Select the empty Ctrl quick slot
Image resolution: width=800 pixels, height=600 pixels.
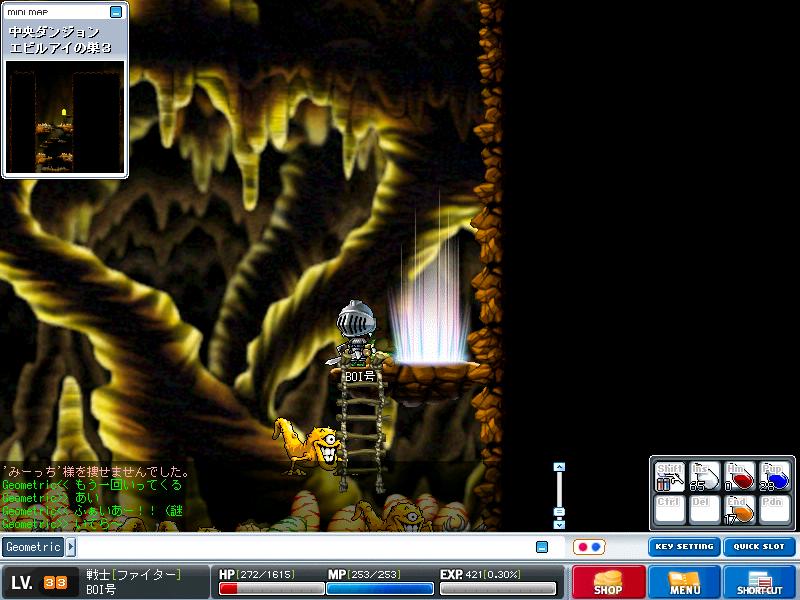coord(670,510)
